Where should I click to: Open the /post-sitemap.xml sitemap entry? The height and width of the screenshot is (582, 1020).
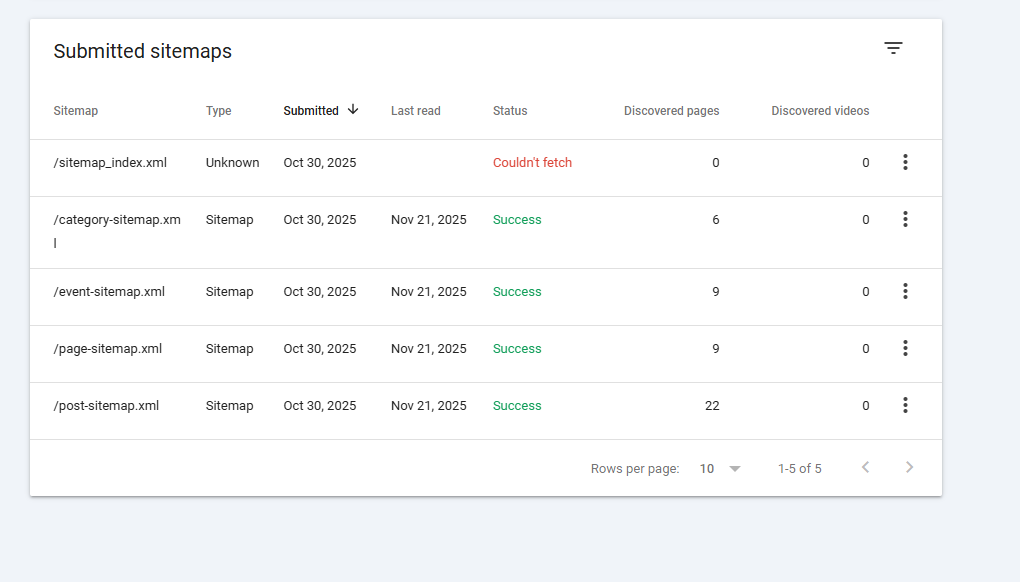click(x=106, y=406)
